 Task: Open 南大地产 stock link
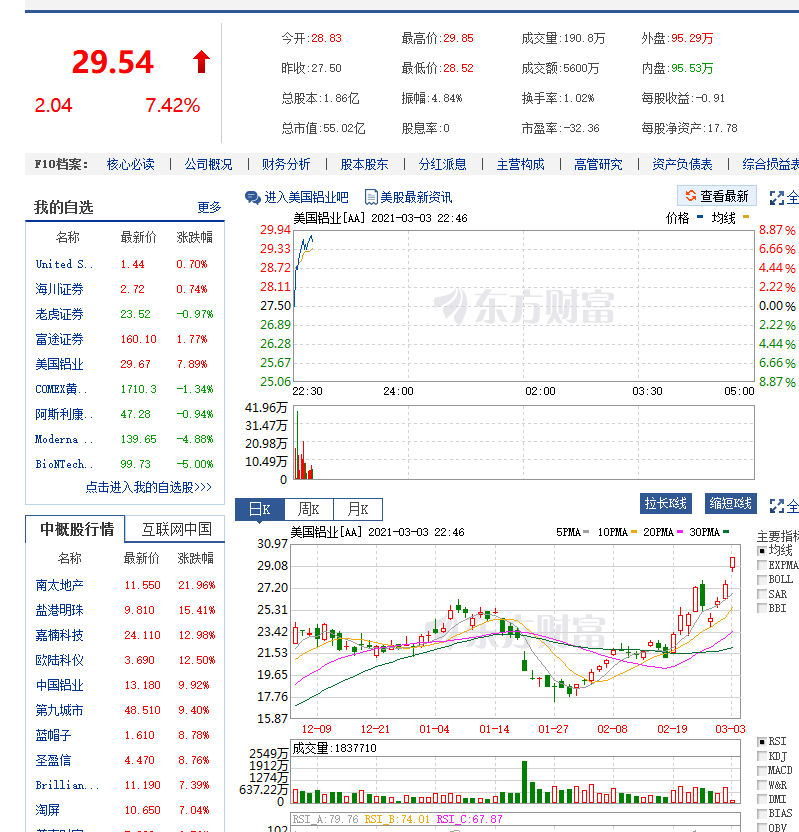(x=59, y=585)
